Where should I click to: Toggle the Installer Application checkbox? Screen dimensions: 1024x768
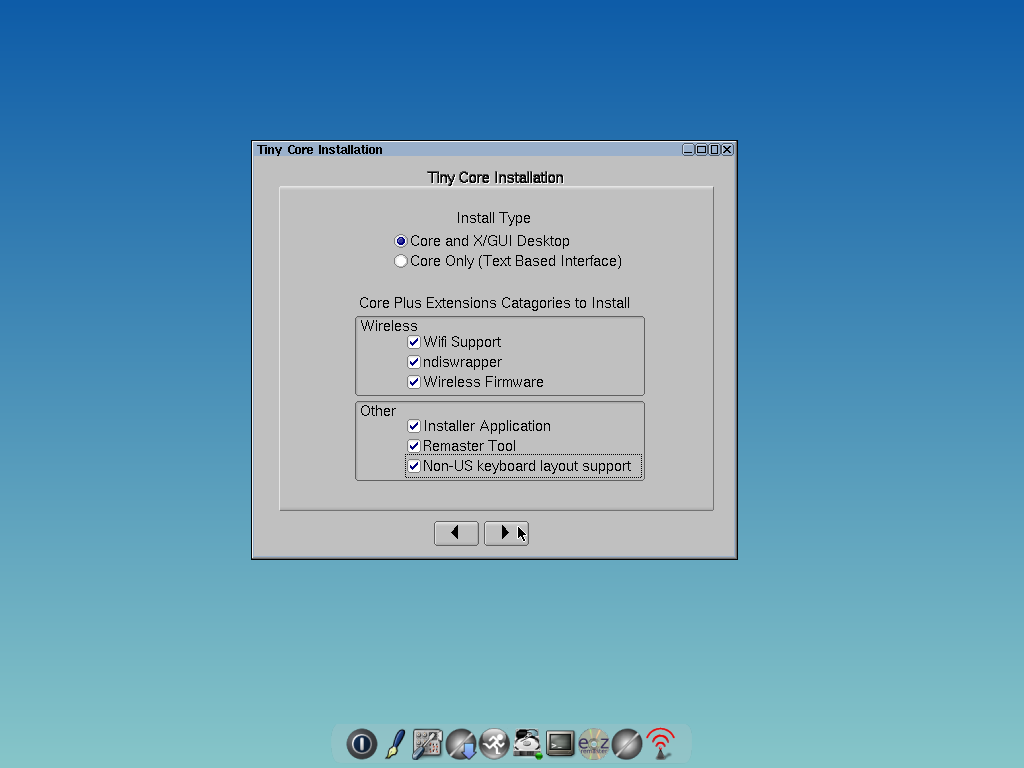(x=413, y=425)
